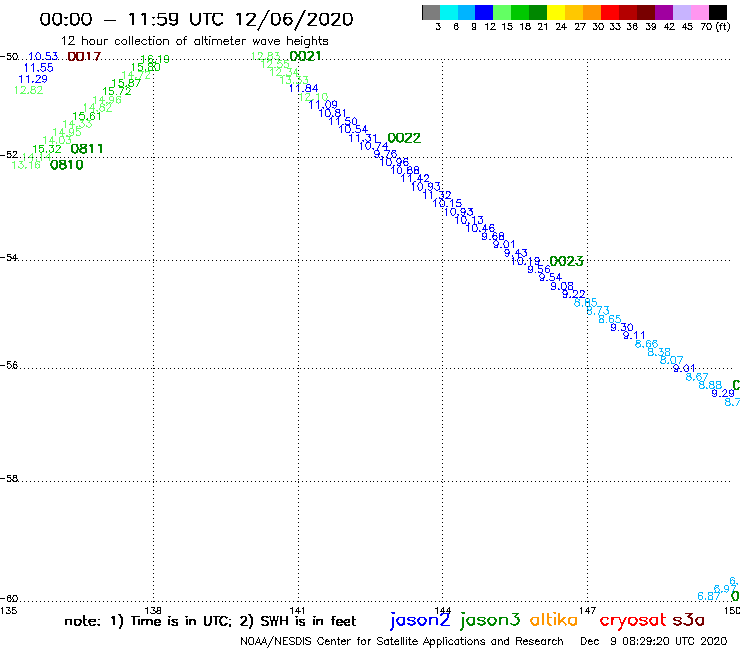The height and width of the screenshot is (650, 740).
Task: Click the value '9.11'
Action: (634, 336)
